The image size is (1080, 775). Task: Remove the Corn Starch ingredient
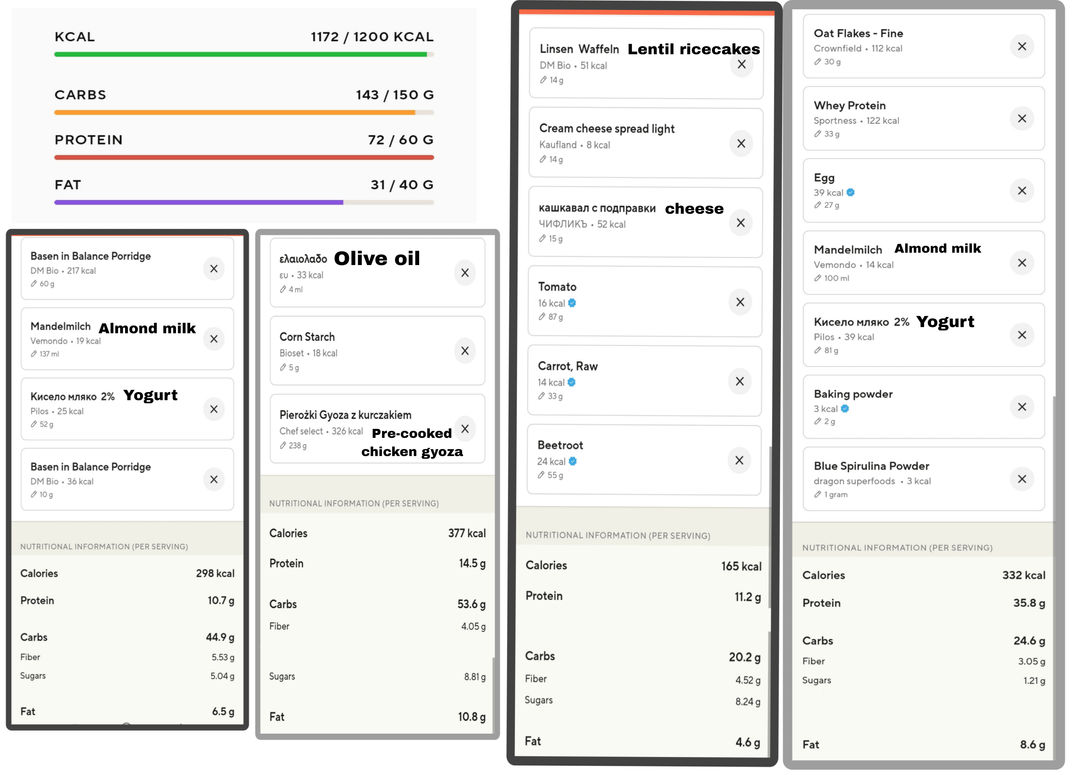tap(464, 350)
